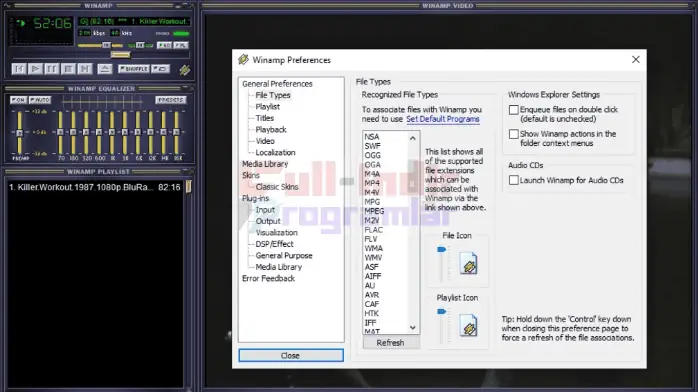Viewport: 698px width, 392px height.
Task: Close the Winamp Preferences dialog with X
Action: point(636,60)
